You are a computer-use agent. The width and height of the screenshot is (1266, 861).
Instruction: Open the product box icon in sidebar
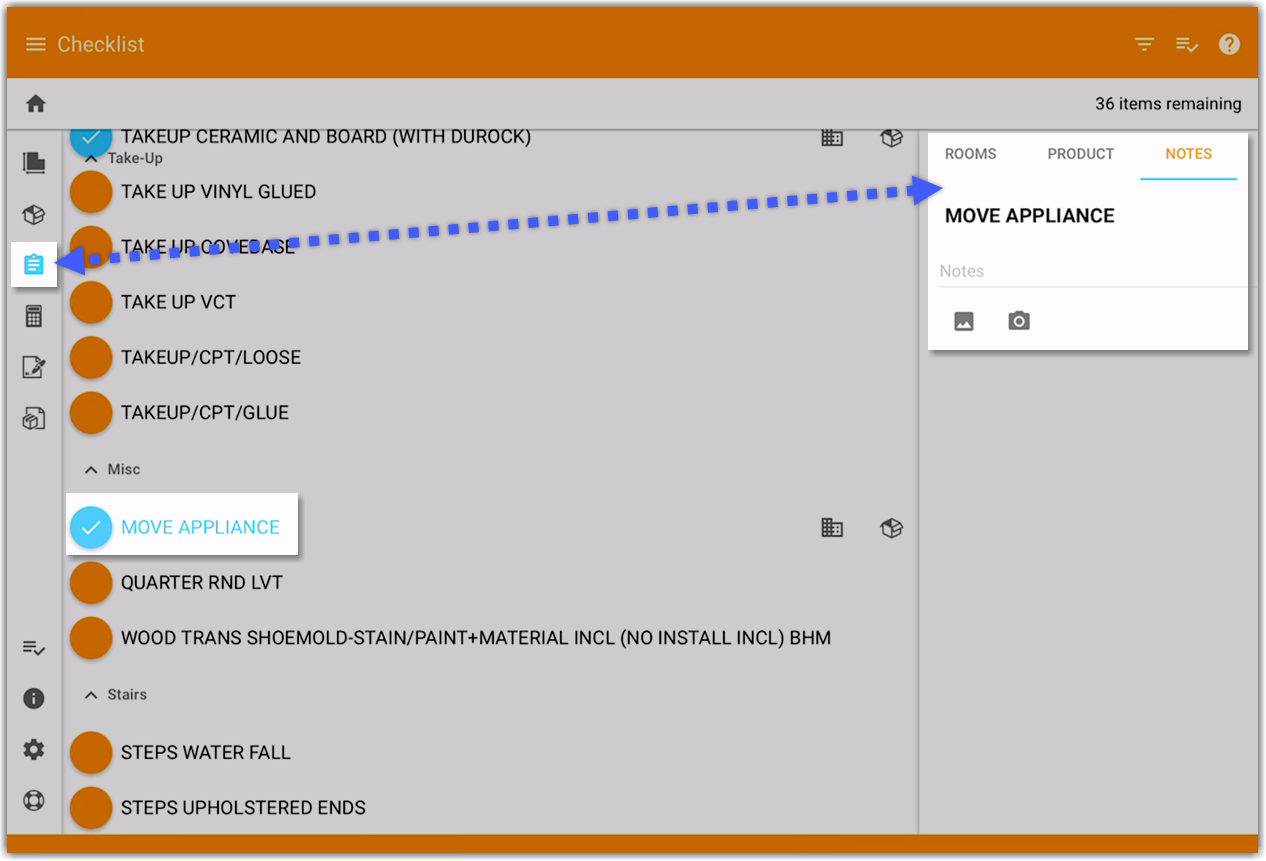tap(34, 214)
